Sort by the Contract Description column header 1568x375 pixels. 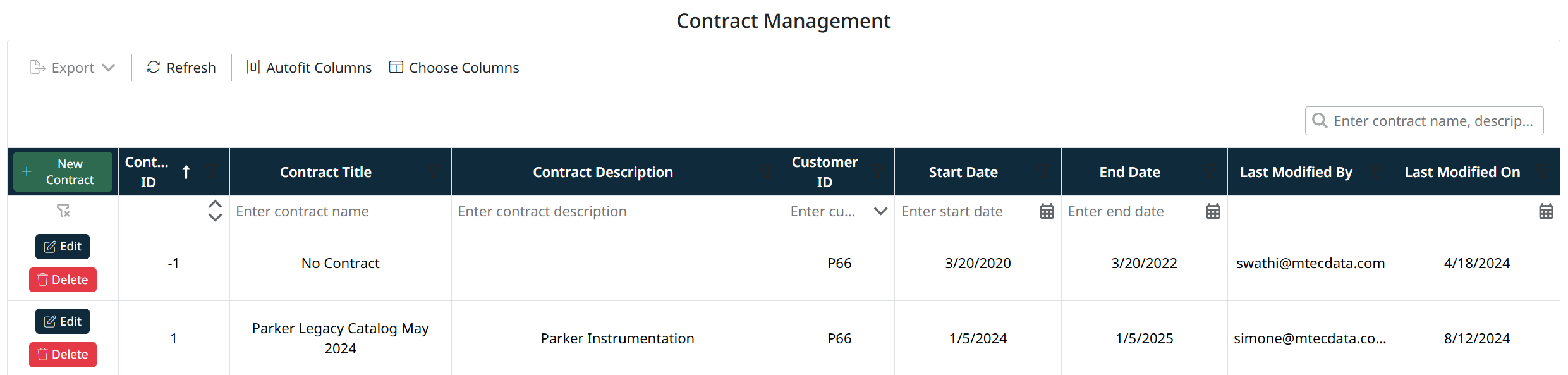click(x=602, y=172)
